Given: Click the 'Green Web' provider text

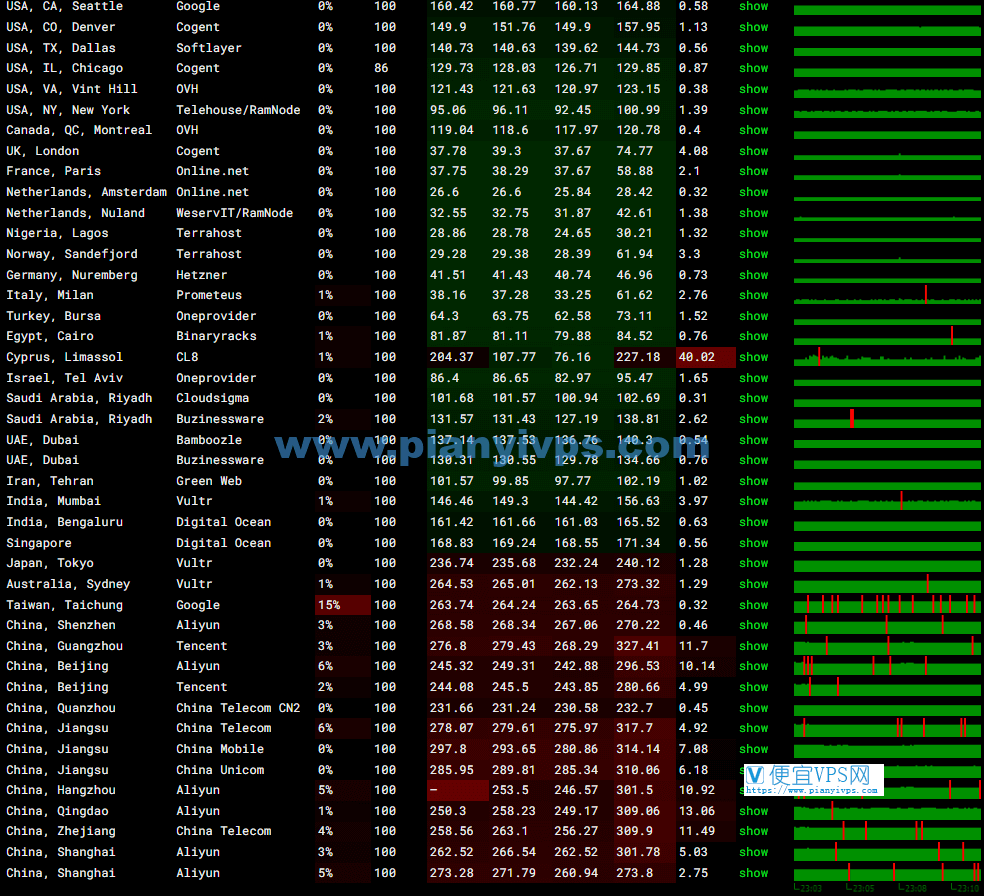Looking at the screenshot, I should [x=209, y=481].
